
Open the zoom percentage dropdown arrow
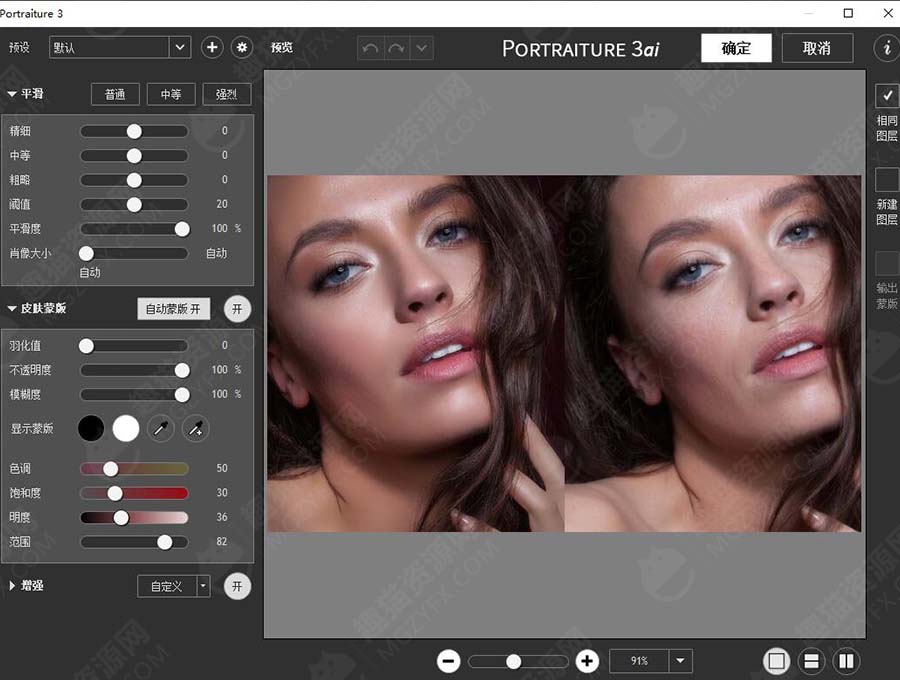[680, 660]
